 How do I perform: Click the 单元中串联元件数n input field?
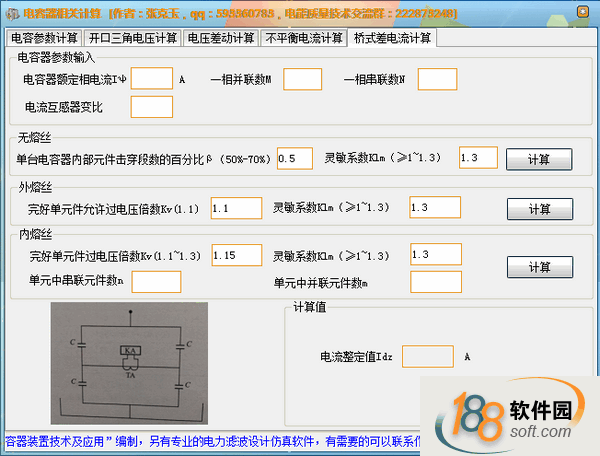(x=156, y=282)
